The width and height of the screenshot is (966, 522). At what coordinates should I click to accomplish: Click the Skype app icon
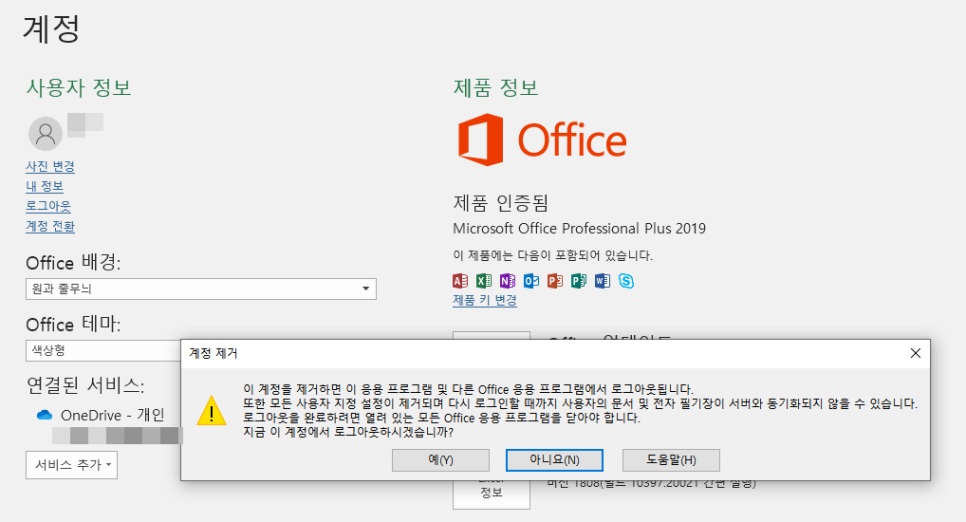point(626,281)
